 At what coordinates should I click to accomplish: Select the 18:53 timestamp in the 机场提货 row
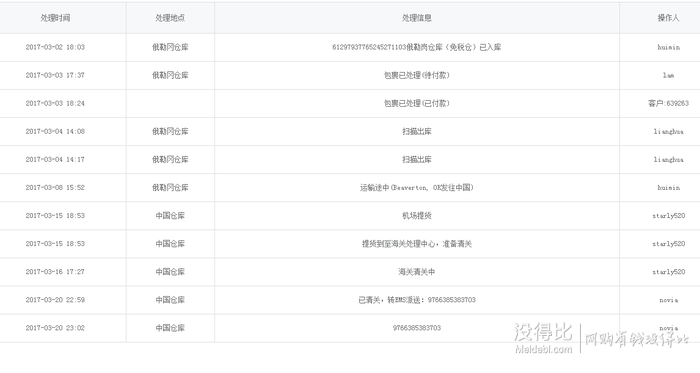tap(55, 216)
